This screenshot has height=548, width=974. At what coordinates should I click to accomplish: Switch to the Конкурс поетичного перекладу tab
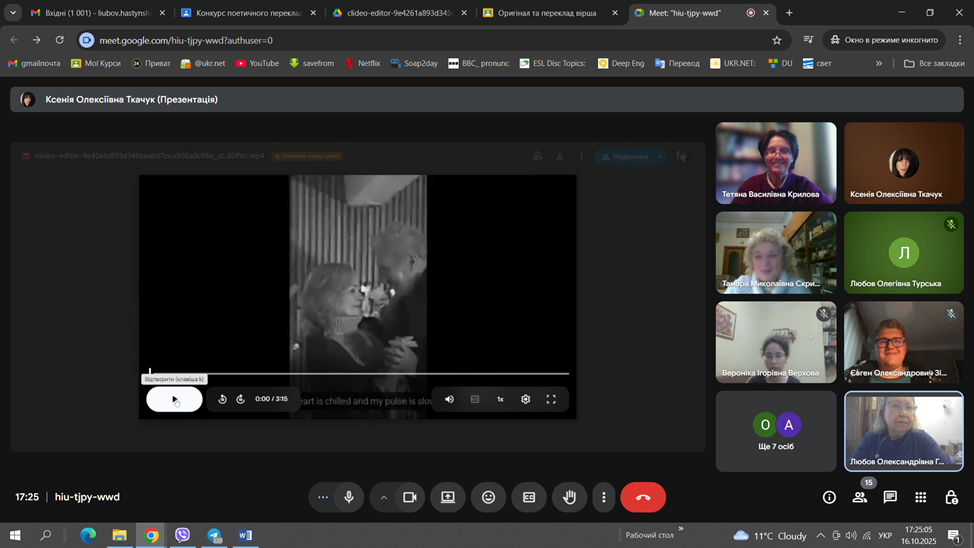[x=248, y=13]
